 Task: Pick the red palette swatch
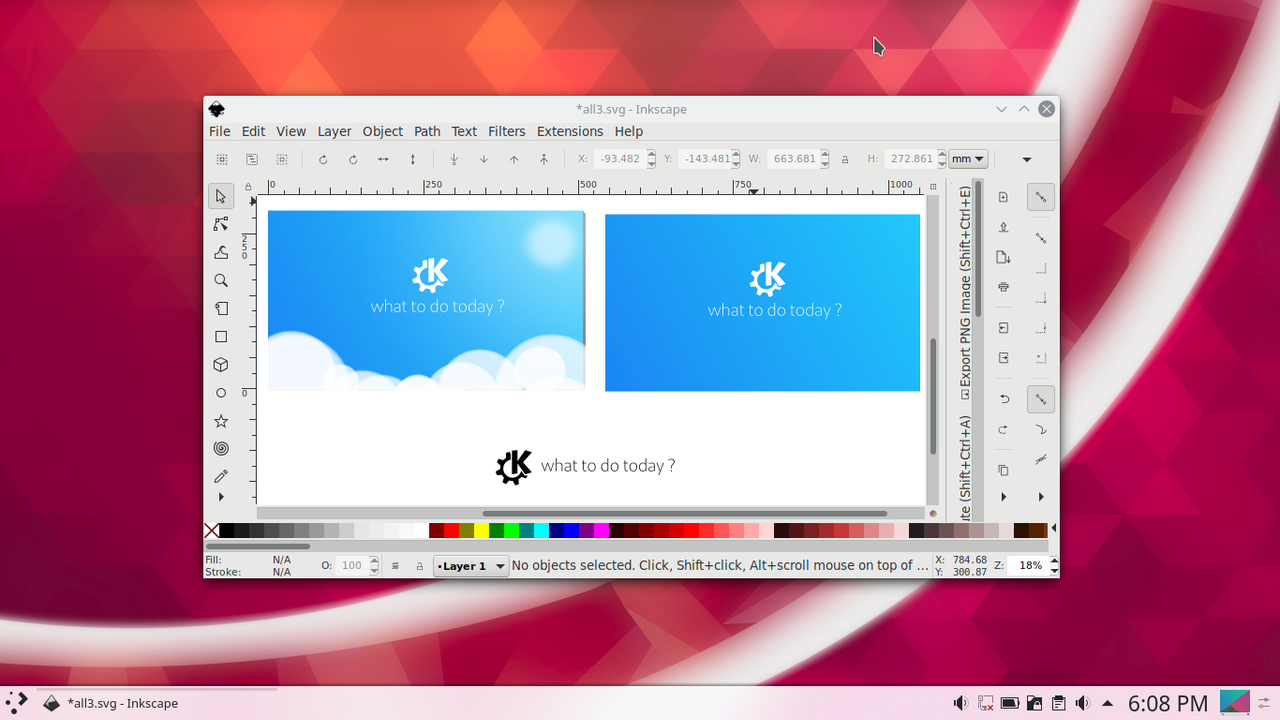click(x=452, y=530)
